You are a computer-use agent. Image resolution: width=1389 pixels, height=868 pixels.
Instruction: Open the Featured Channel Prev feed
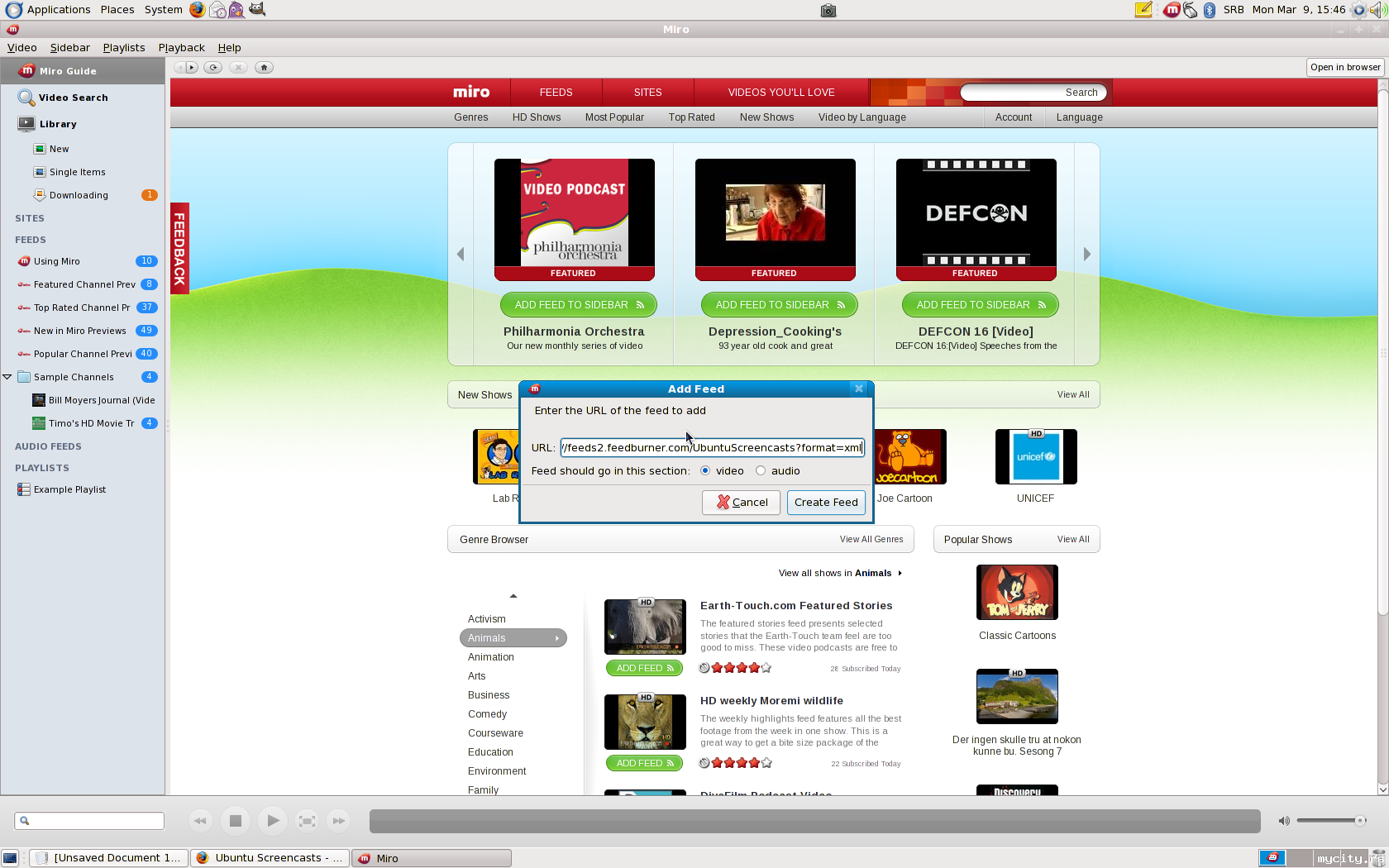(x=83, y=284)
